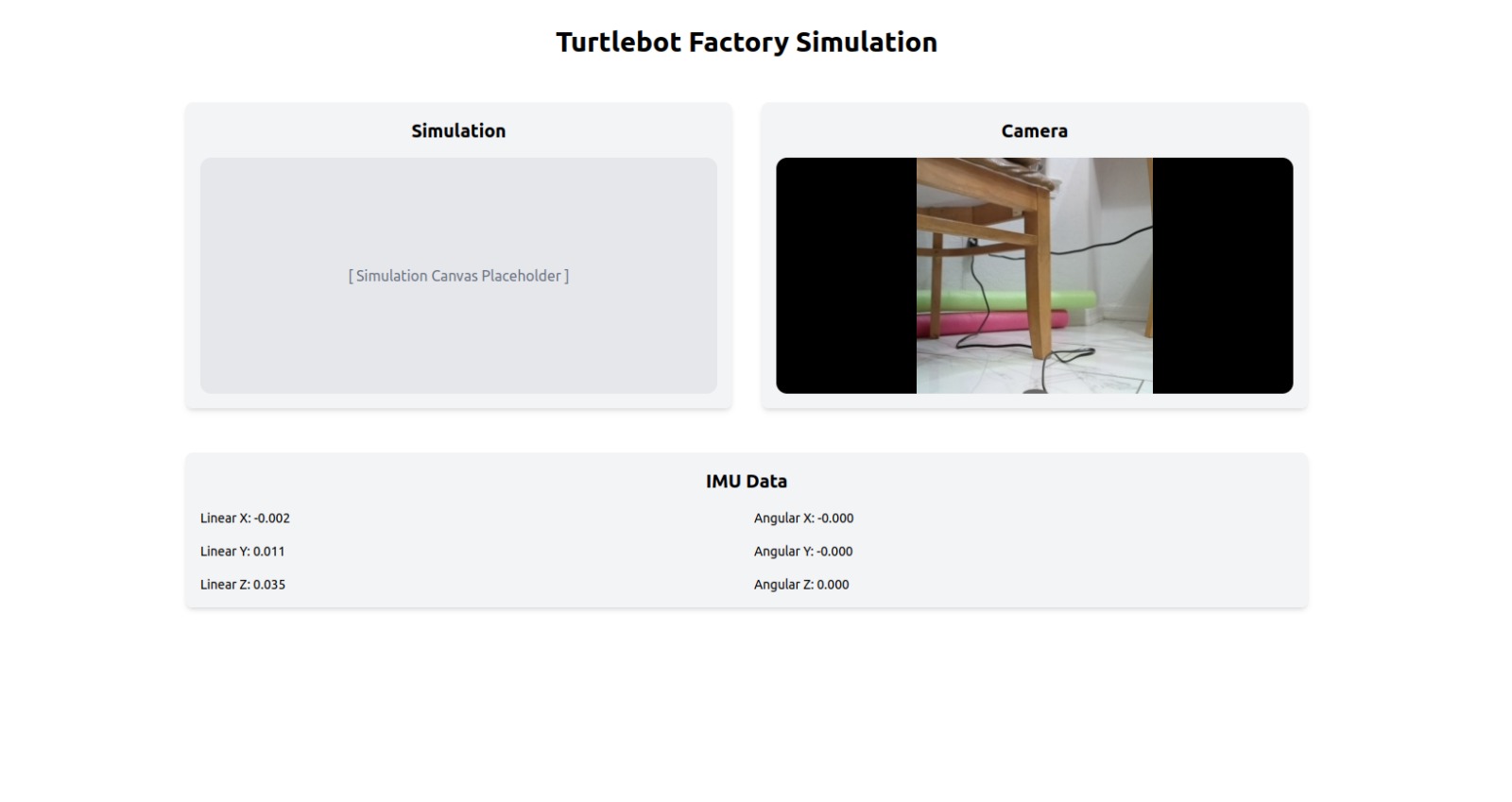This screenshot has height=802, width=1512.
Task: Select the Linear X reading
Action: [245, 519]
